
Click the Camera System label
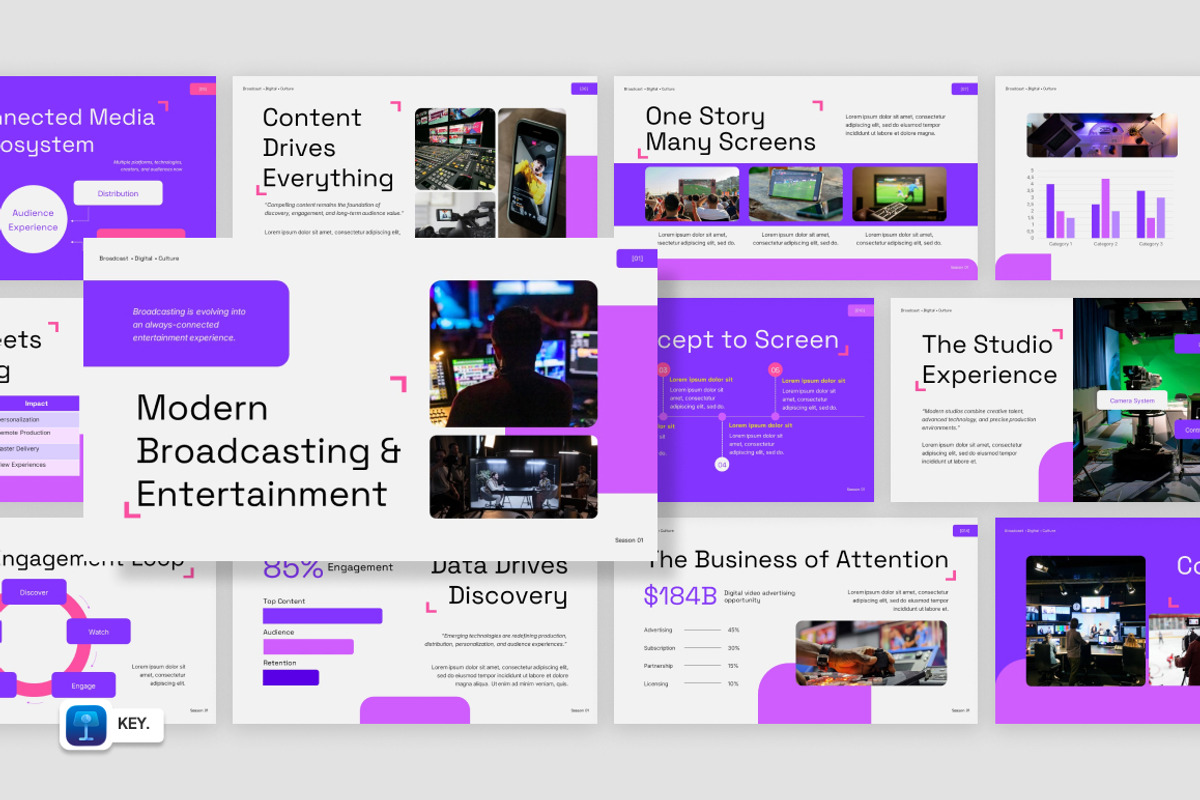(1132, 400)
